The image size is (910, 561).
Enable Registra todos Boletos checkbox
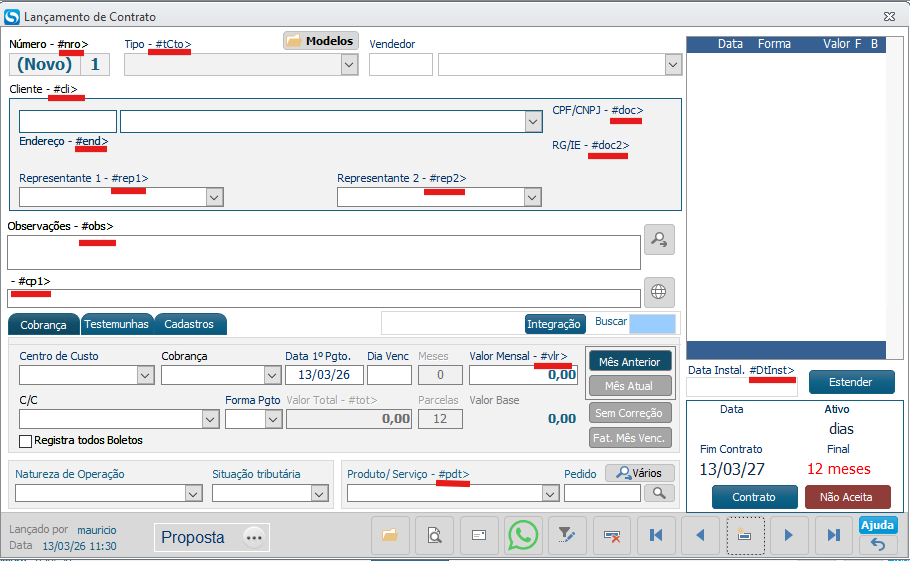[x=26, y=440]
